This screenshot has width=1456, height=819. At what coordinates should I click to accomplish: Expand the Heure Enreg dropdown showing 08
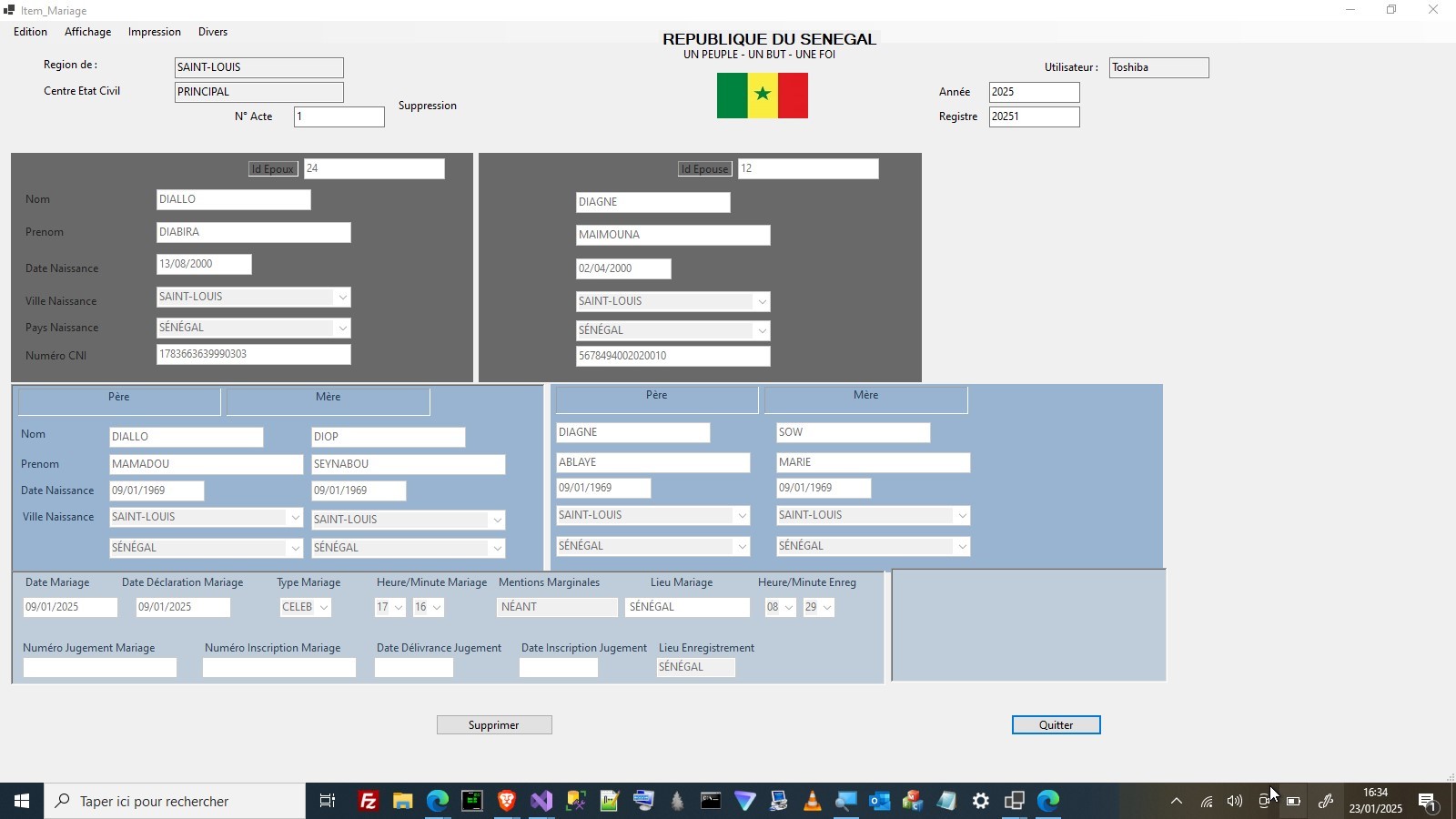click(x=788, y=608)
